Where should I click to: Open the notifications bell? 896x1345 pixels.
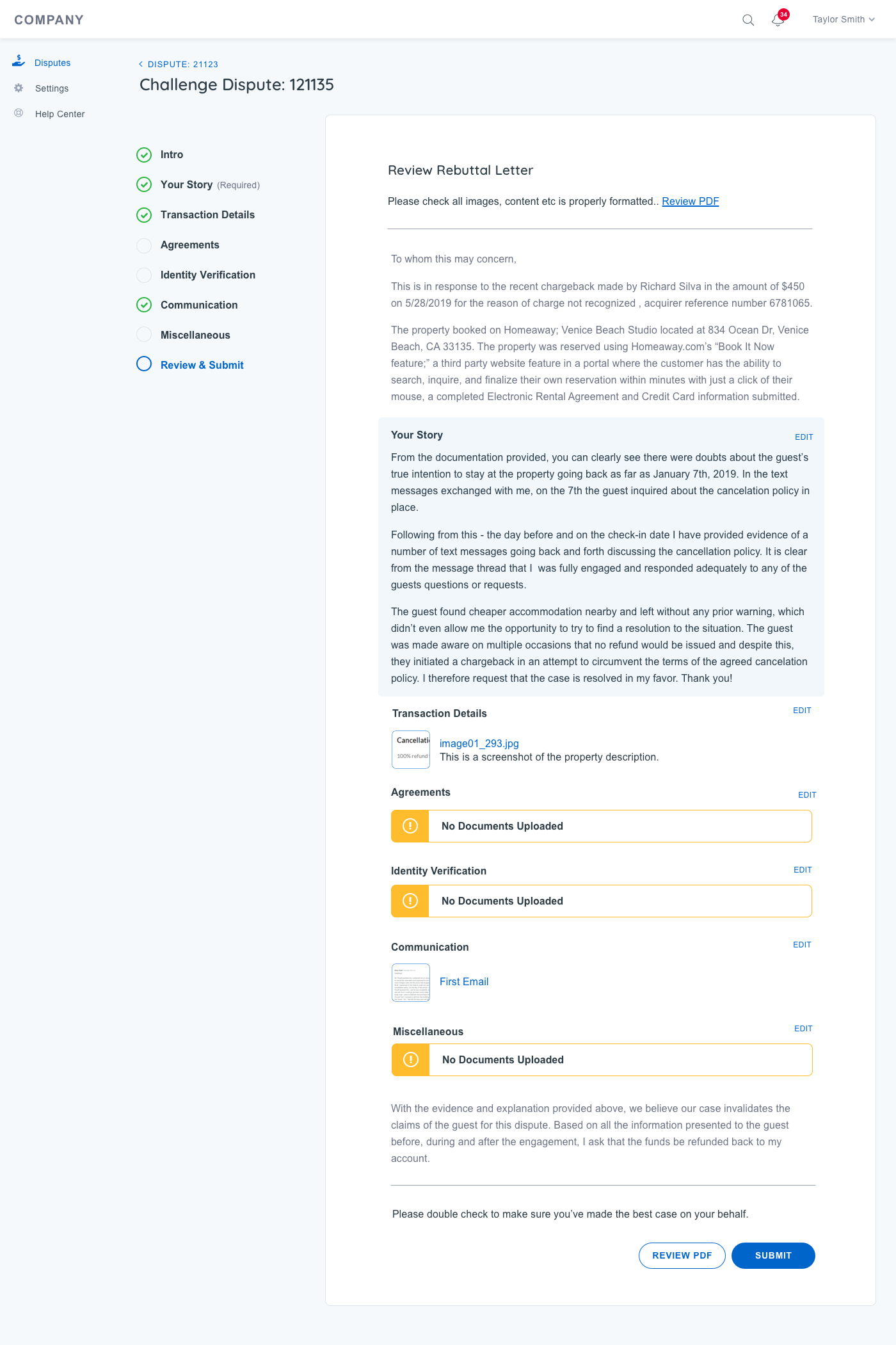[x=778, y=20]
